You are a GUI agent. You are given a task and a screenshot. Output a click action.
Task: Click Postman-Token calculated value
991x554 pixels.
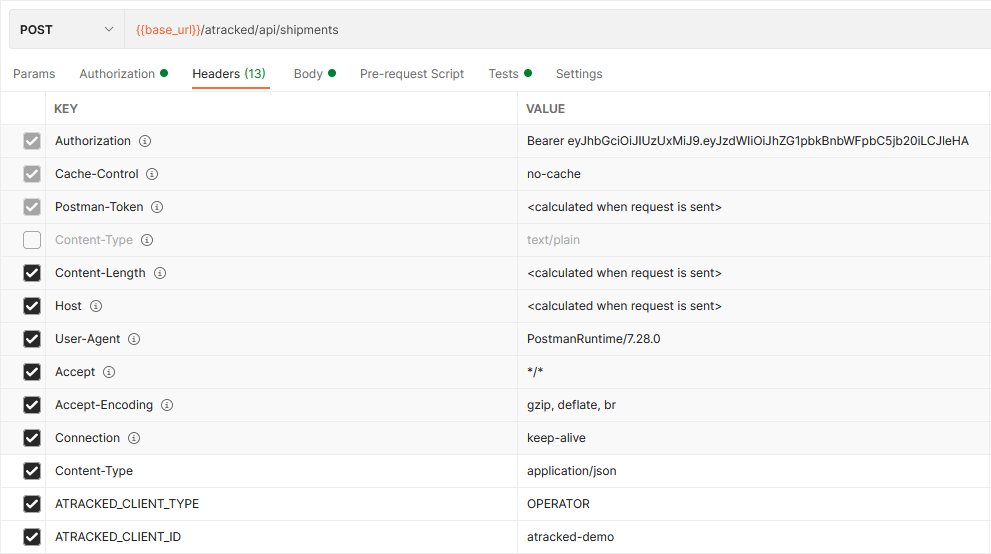tap(624, 207)
